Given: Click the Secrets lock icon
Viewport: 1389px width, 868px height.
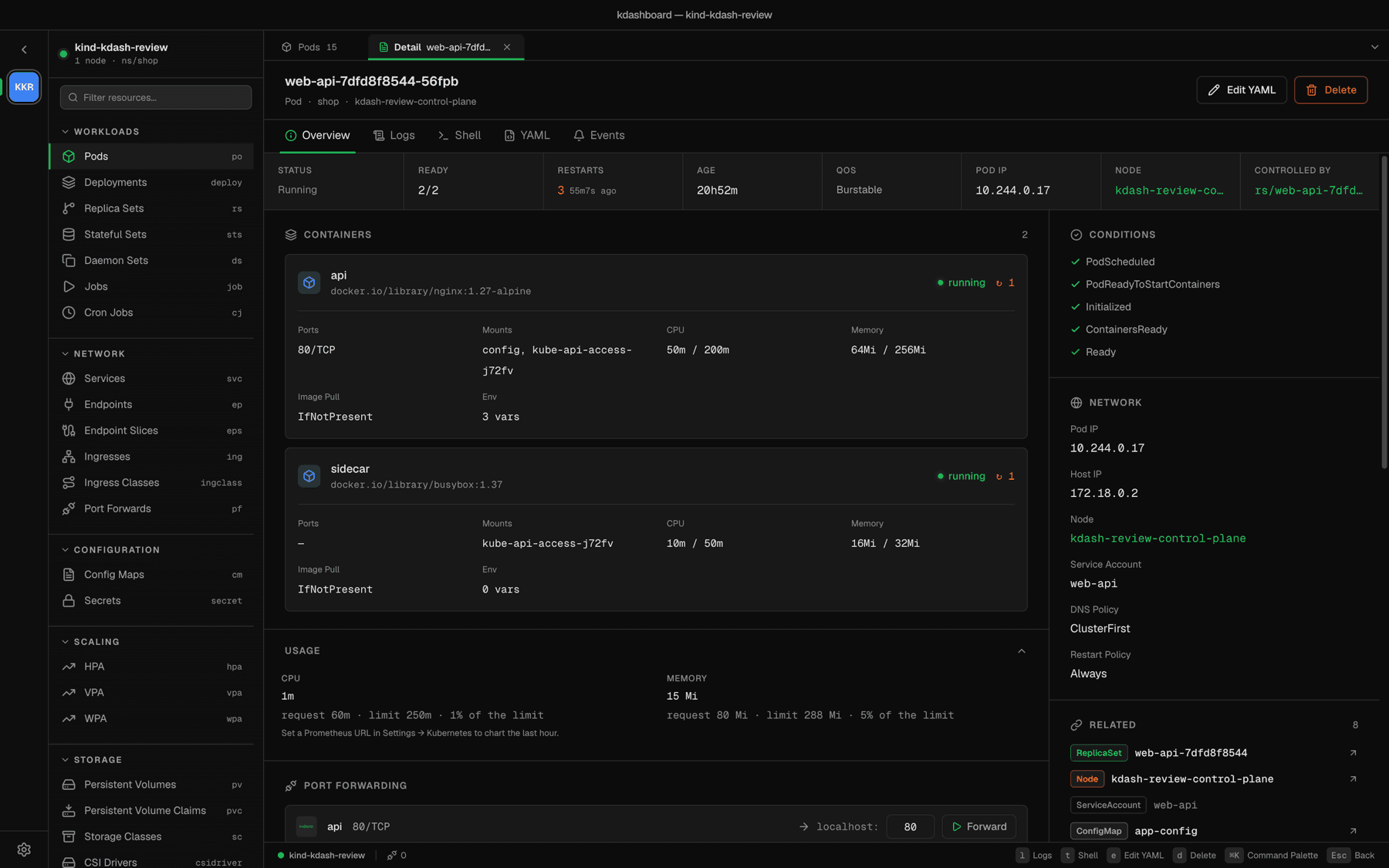Looking at the screenshot, I should coord(69,600).
